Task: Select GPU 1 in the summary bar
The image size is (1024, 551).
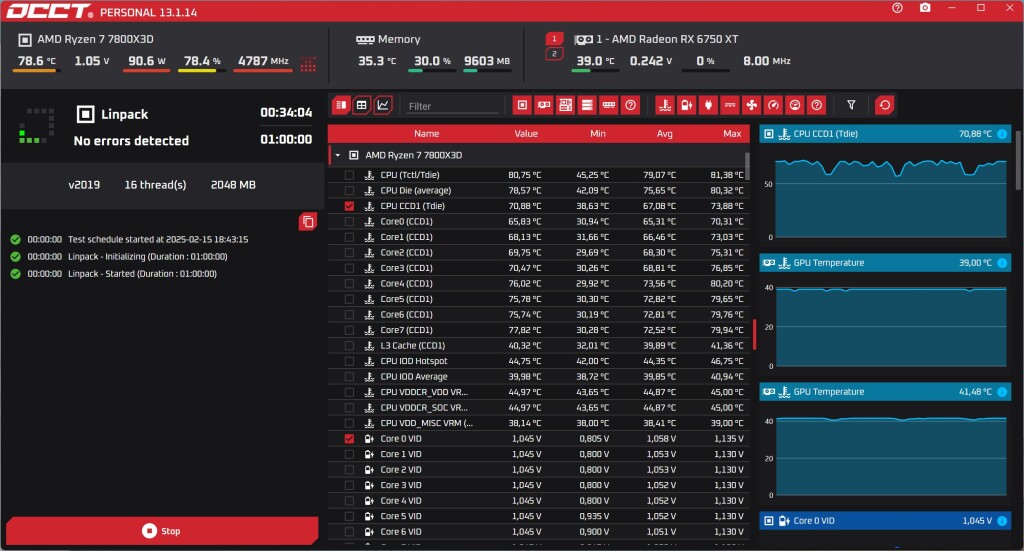Action: tap(554, 39)
